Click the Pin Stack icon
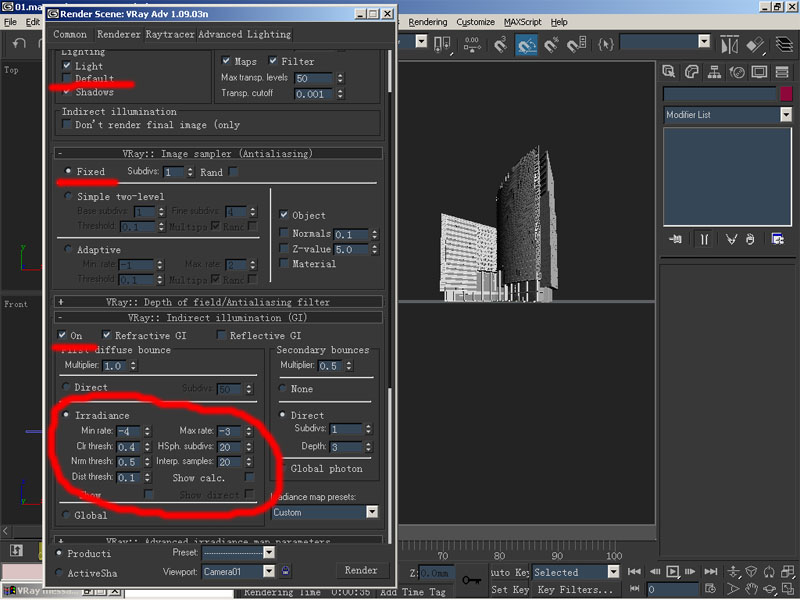Viewport: 800px width, 600px height. (x=677, y=239)
